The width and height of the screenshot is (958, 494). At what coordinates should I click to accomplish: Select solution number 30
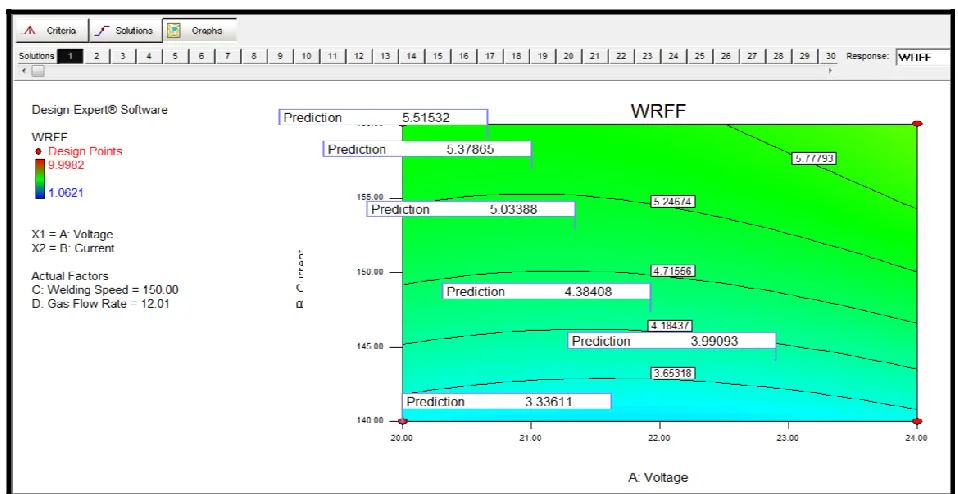828,56
